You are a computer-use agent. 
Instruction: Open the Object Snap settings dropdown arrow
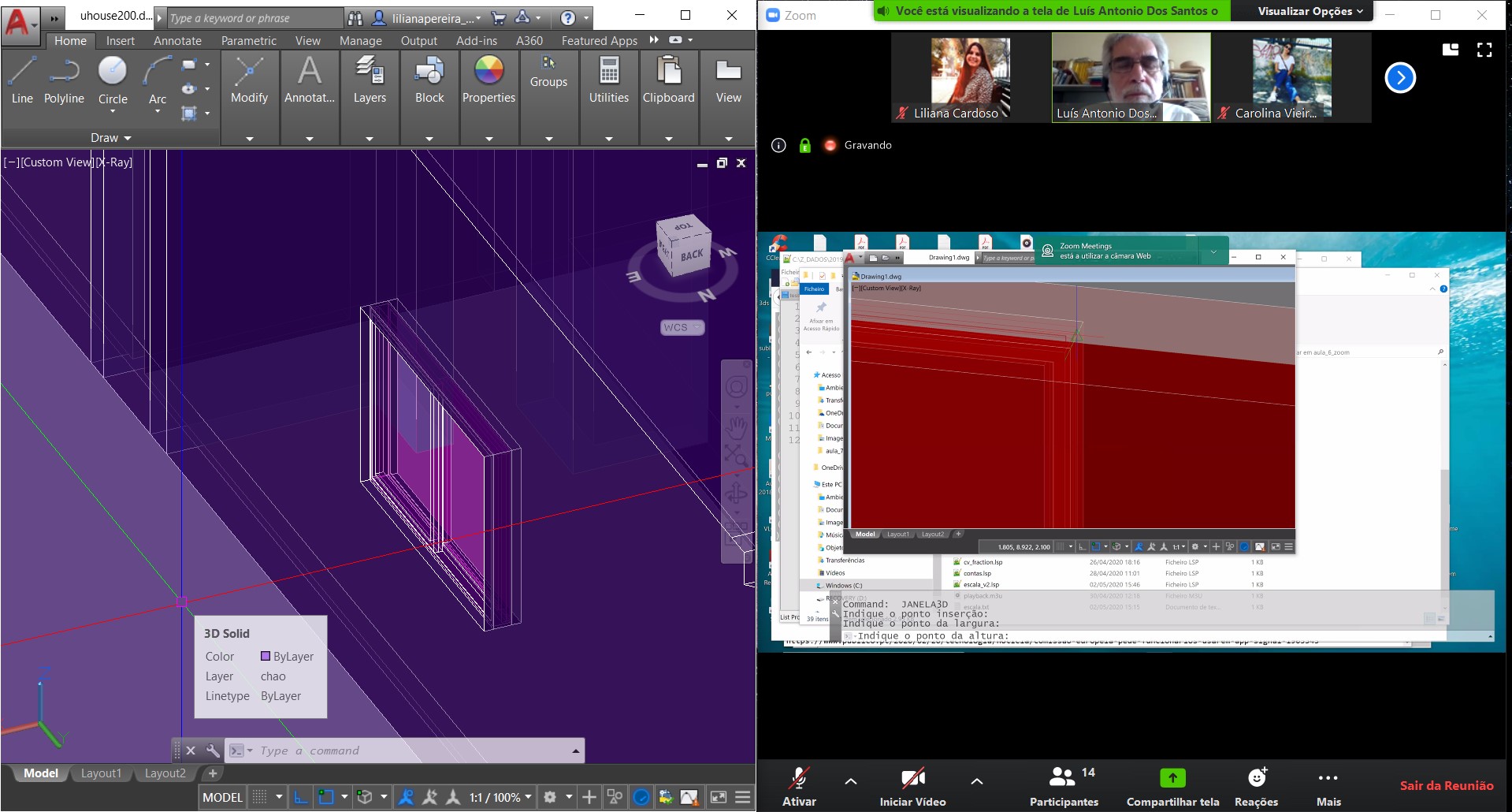[x=344, y=797]
